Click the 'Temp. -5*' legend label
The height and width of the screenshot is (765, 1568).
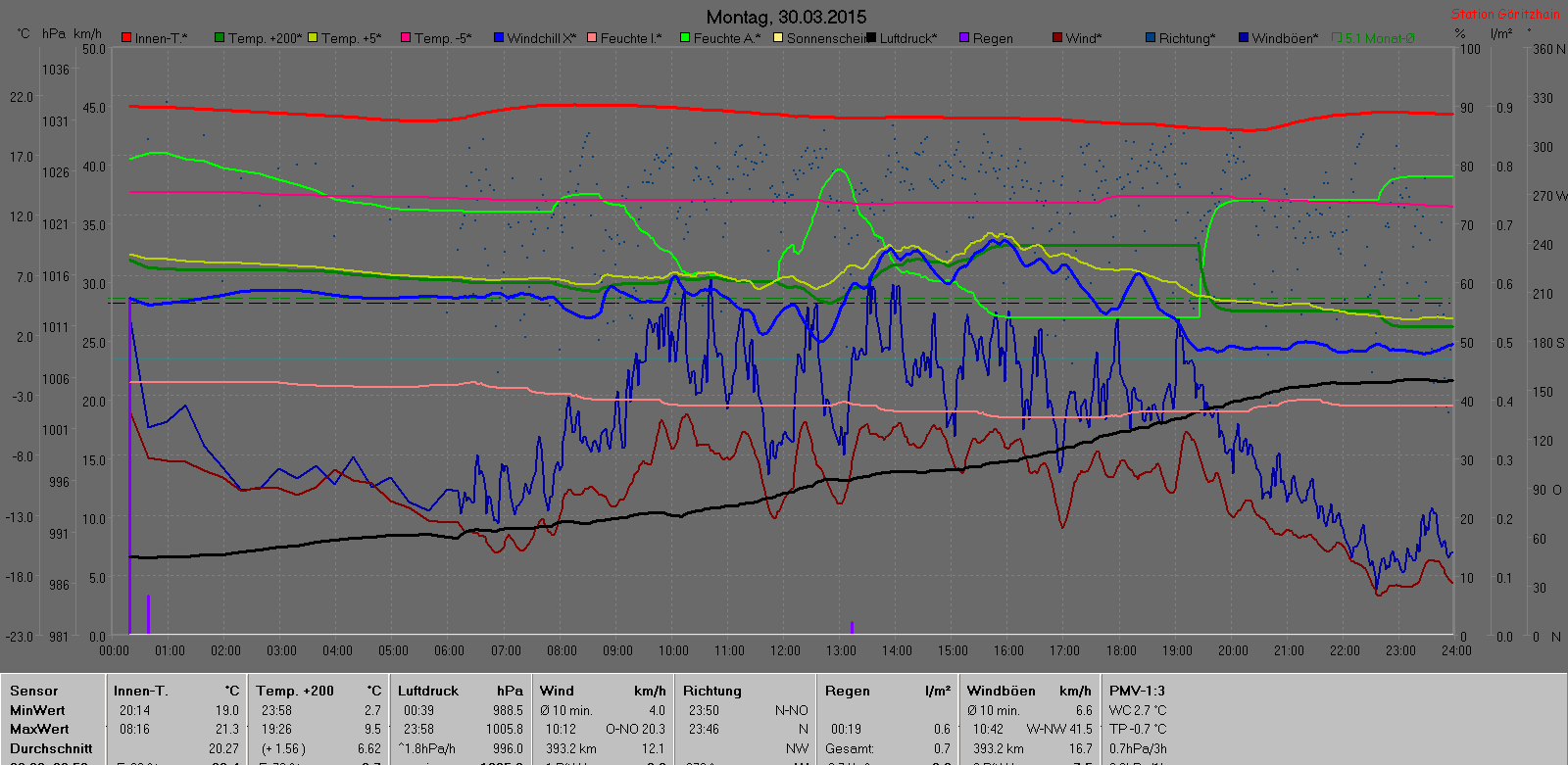443,38
